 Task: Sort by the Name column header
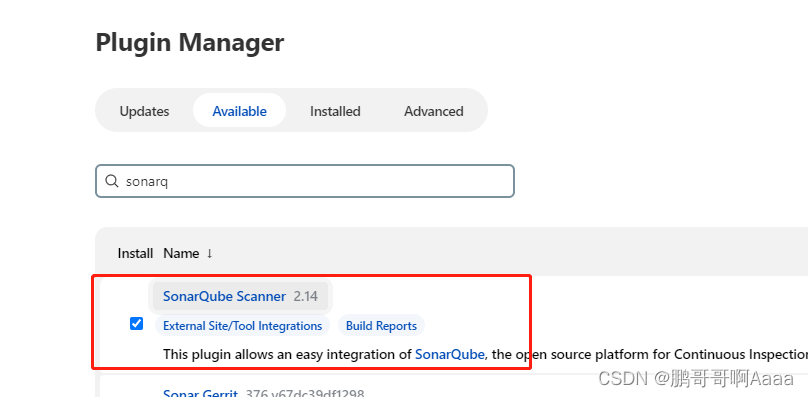(181, 254)
